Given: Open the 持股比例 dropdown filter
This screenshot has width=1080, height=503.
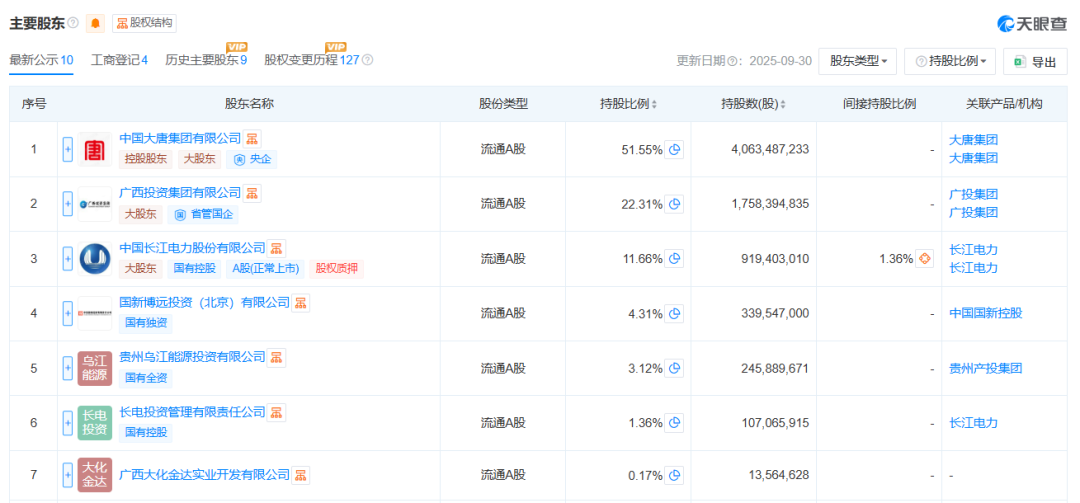Looking at the screenshot, I should point(949,61).
